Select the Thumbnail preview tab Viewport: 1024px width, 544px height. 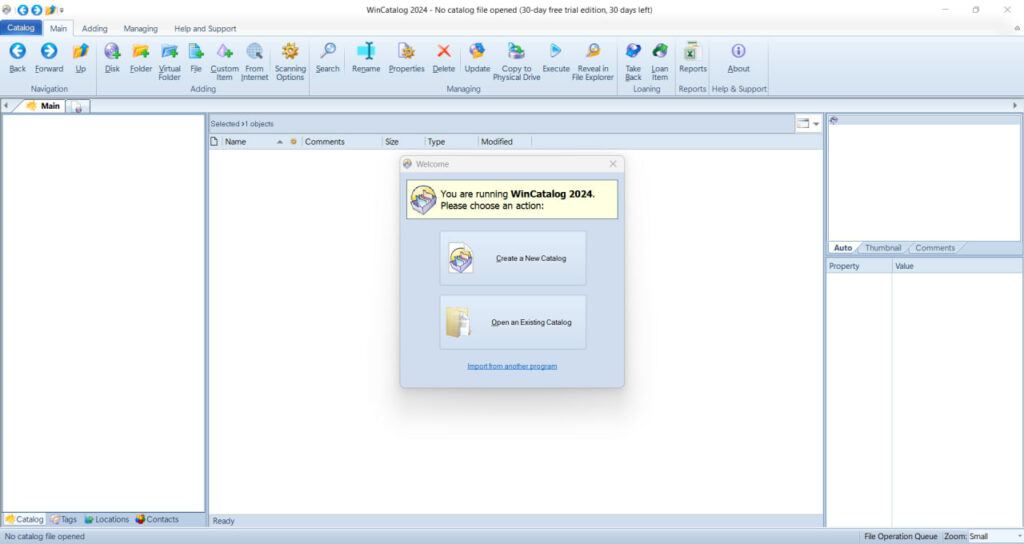[x=883, y=248]
